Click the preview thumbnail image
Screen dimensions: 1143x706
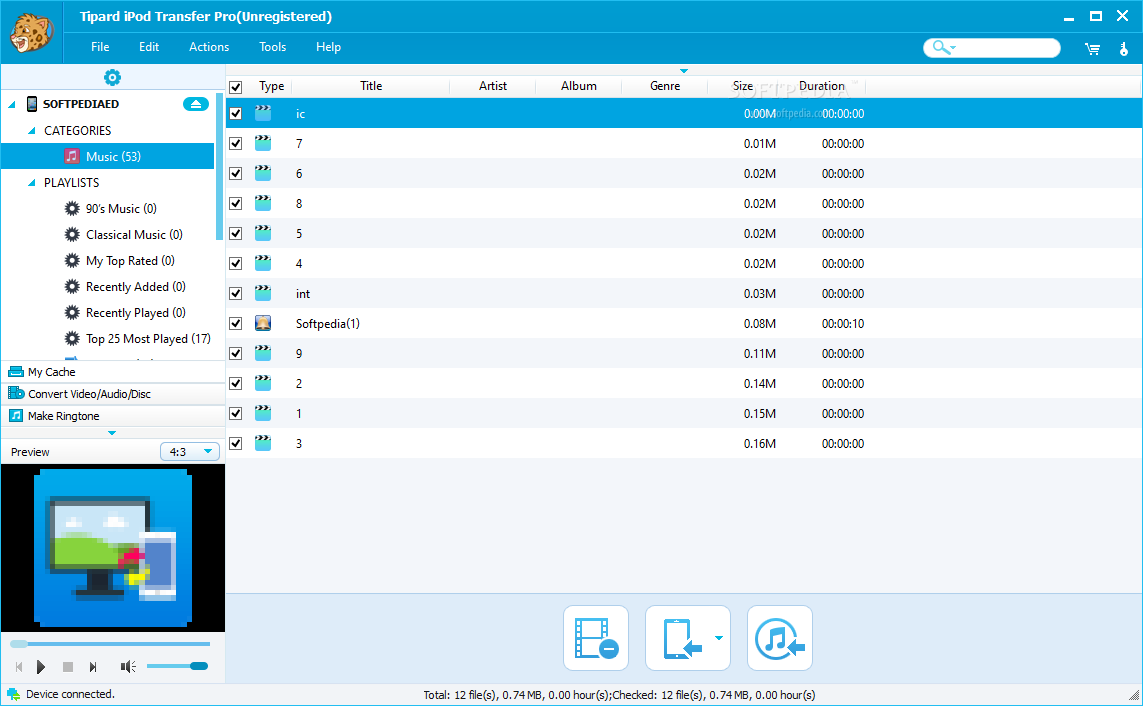113,548
